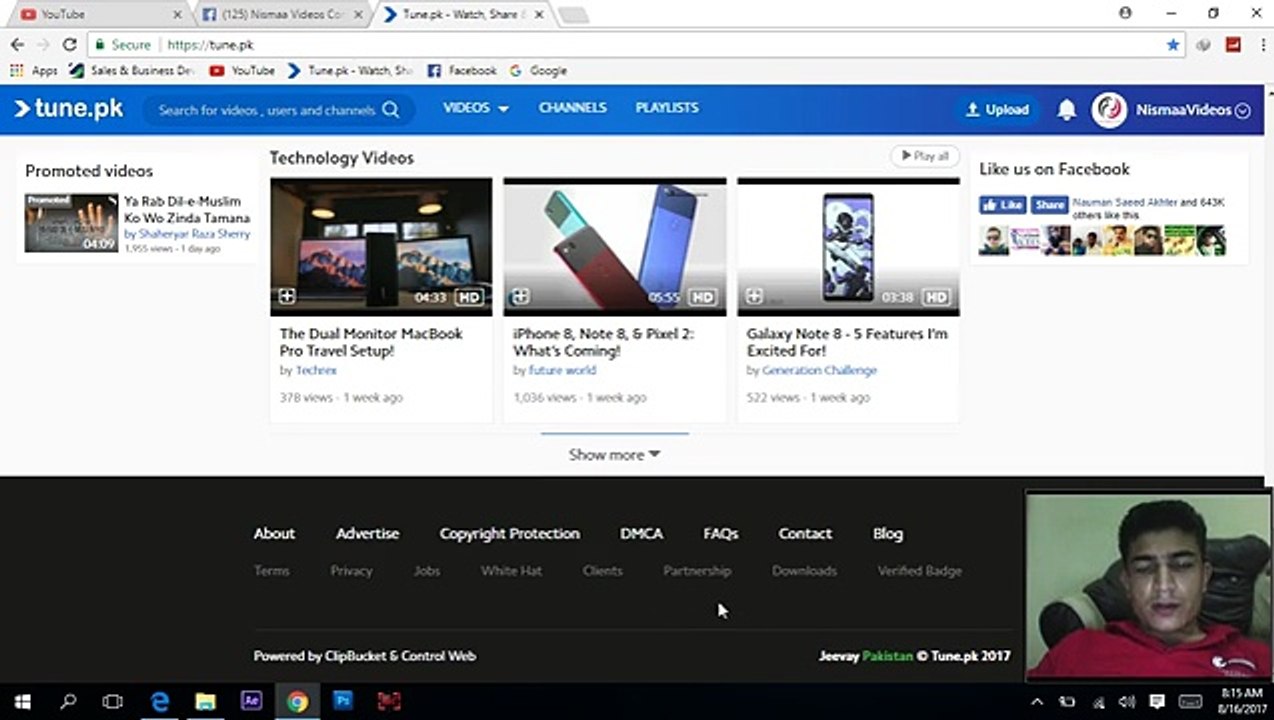Open Windows Start menu

click(x=22, y=701)
